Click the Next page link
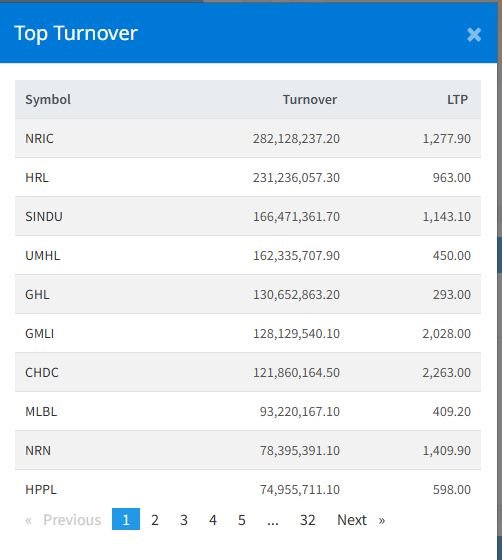502x560 pixels. click(x=352, y=520)
